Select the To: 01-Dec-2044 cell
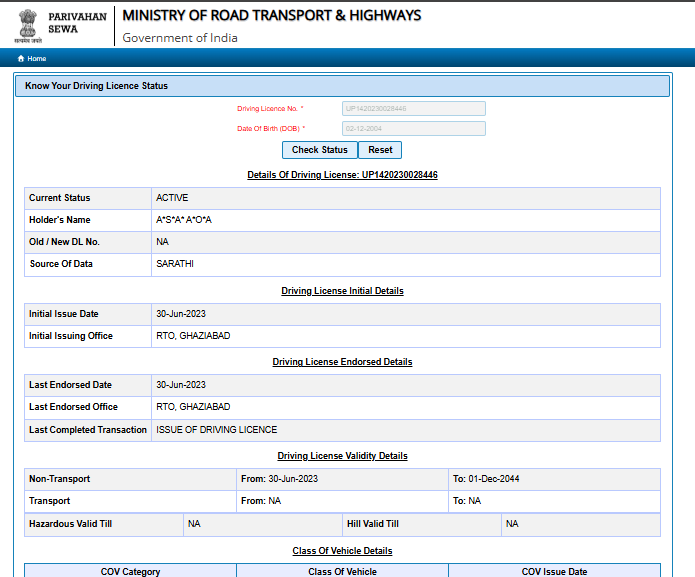Viewport: 695px width, 577px height. (554, 479)
